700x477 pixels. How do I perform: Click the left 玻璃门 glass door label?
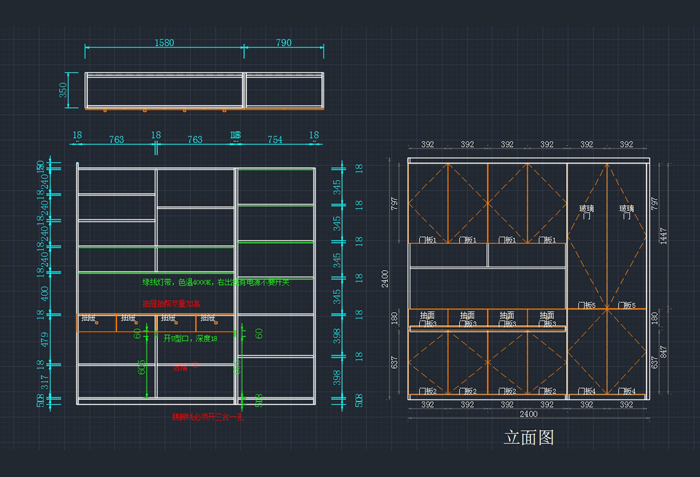pos(587,212)
